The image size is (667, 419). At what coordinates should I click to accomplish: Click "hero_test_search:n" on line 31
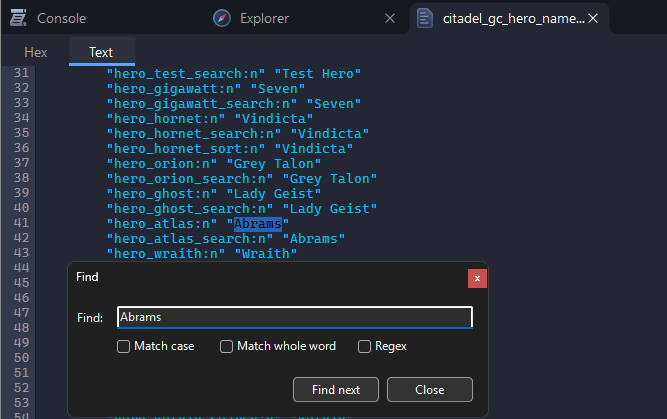(x=185, y=74)
